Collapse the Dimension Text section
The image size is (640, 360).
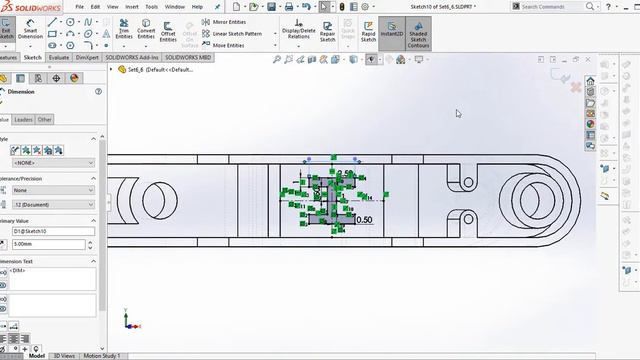(93, 261)
